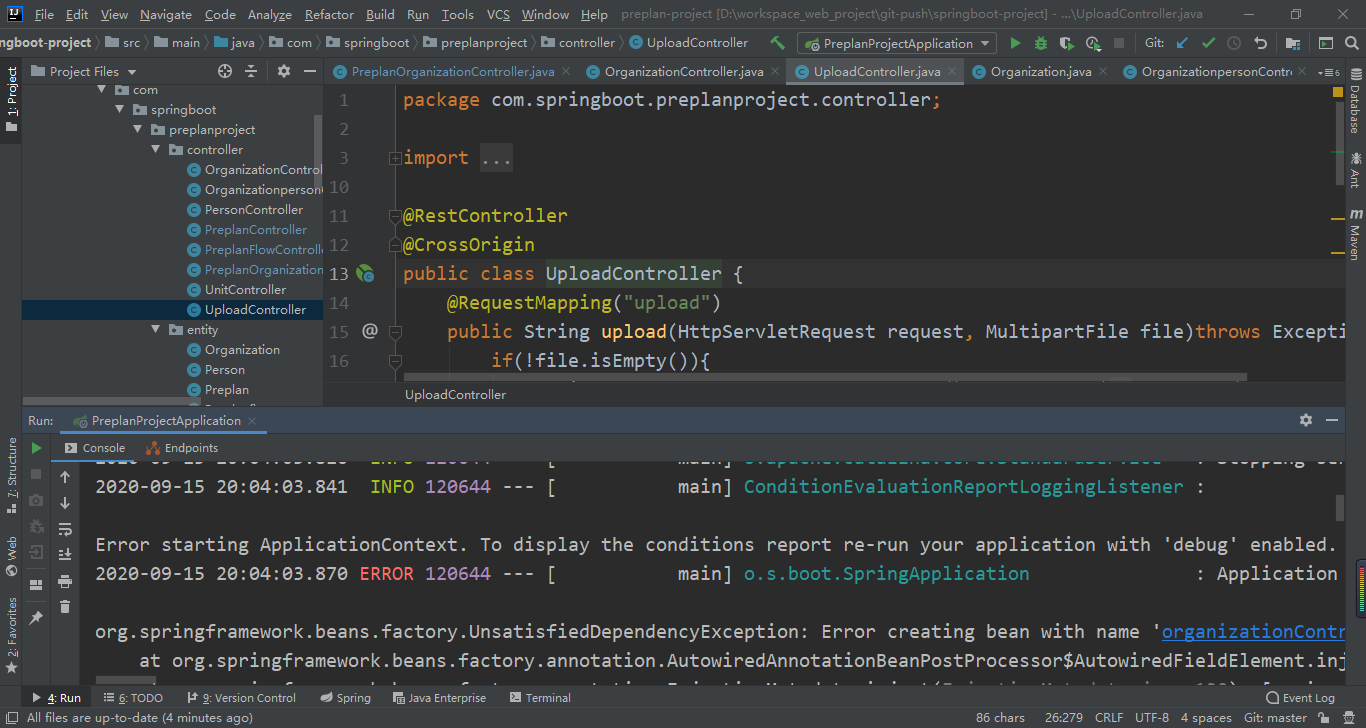1366x728 pixels.
Task: Close the UploadController.java tab
Action: click(x=950, y=72)
